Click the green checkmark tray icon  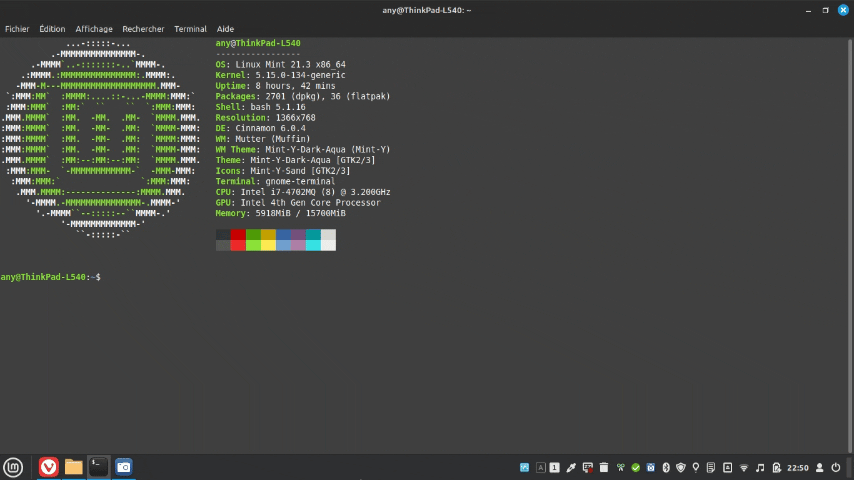(636, 467)
